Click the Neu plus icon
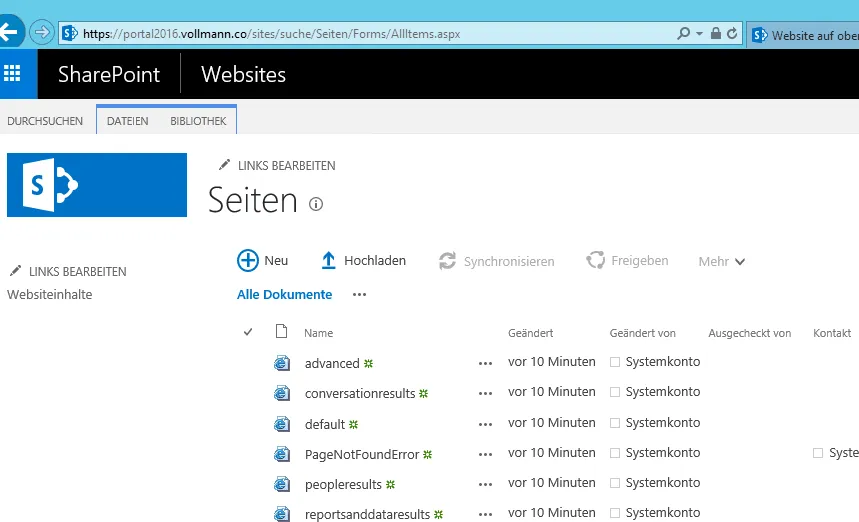Screen dimensions: 859x522 [248, 260]
